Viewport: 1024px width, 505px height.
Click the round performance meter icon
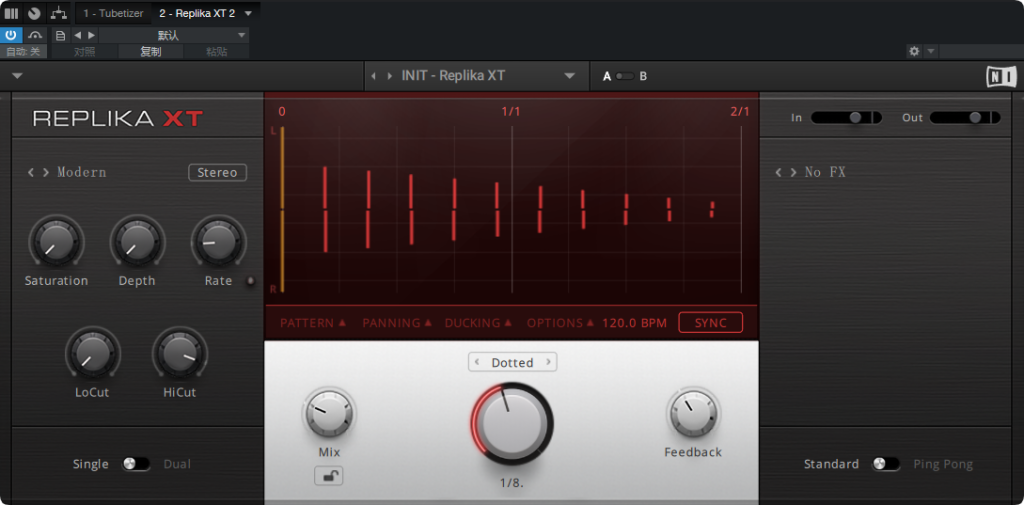35,13
